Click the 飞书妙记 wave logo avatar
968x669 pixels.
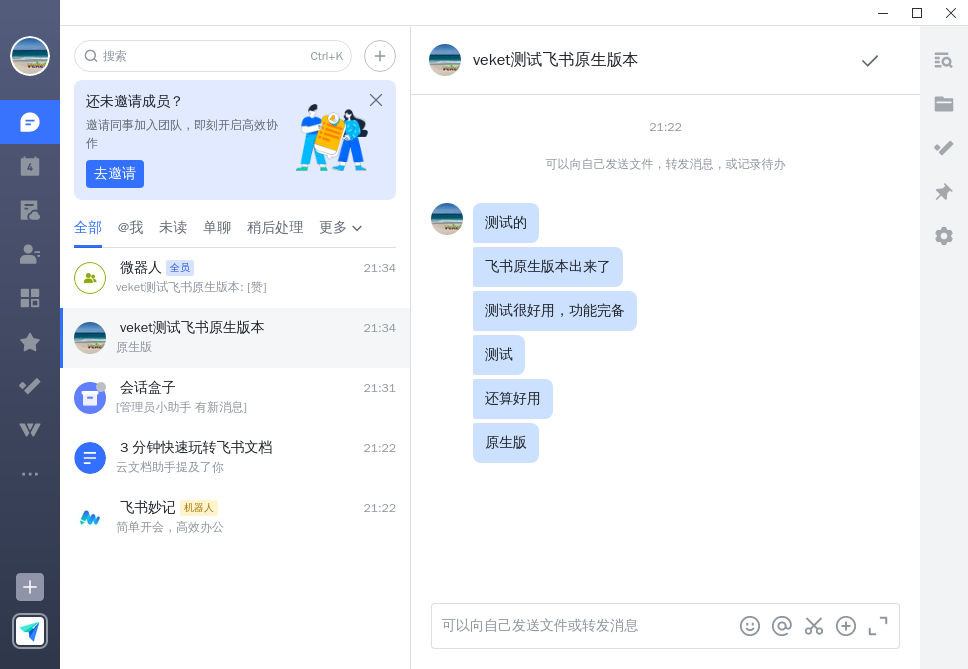[90, 518]
